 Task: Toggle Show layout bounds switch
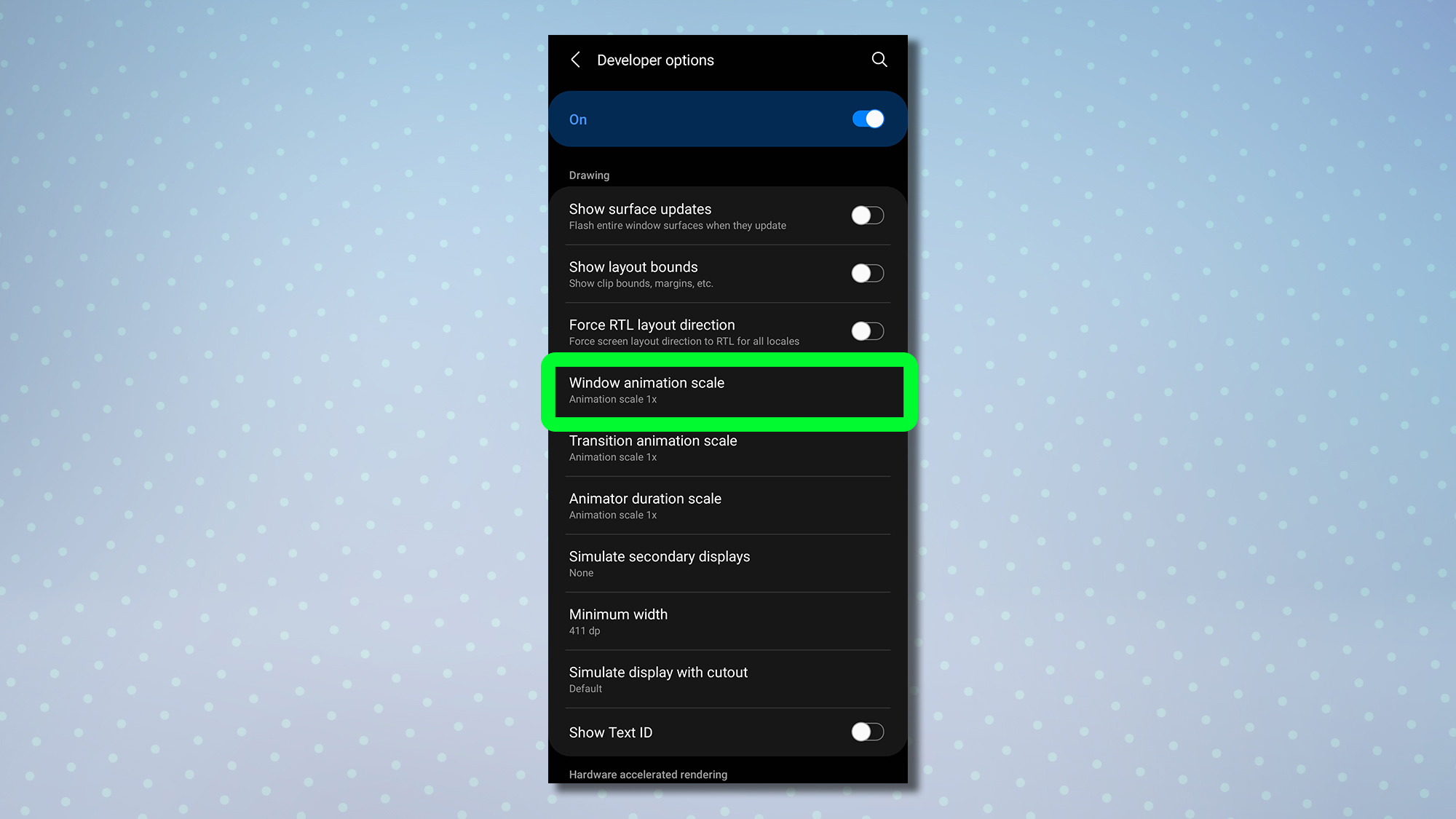coord(866,273)
